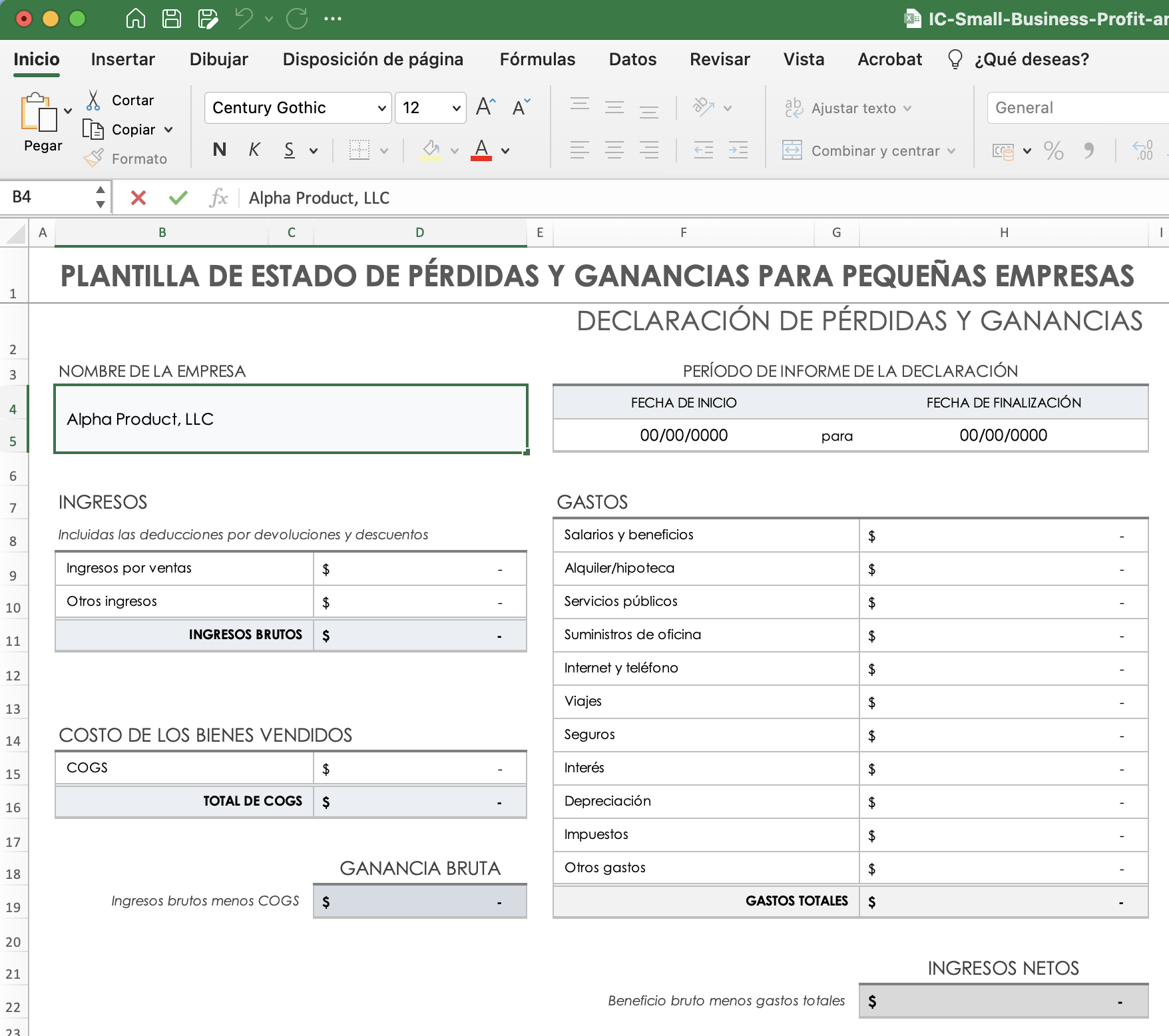Open the Dibujar tab
This screenshot has height=1036, width=1169.
click(219, 59)
